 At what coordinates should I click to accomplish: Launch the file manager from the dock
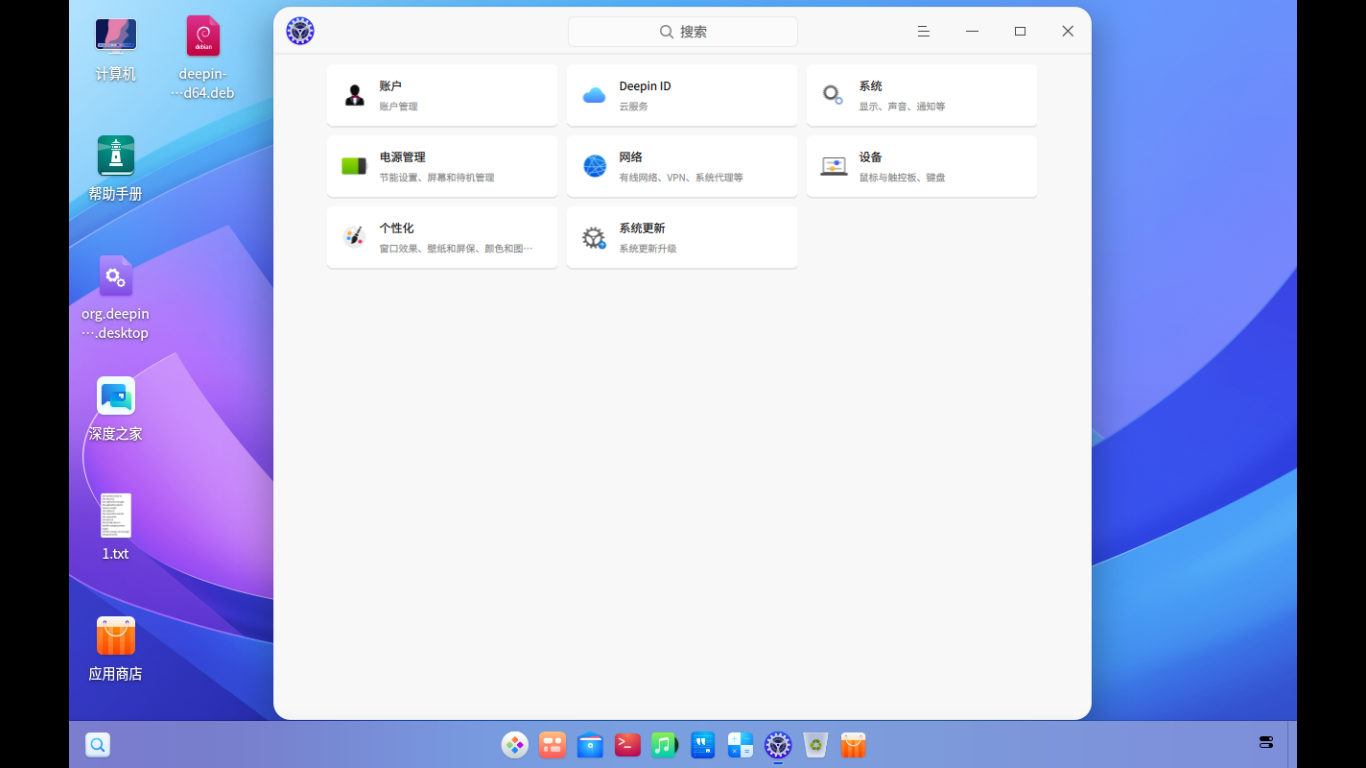[x=590, y=745]
